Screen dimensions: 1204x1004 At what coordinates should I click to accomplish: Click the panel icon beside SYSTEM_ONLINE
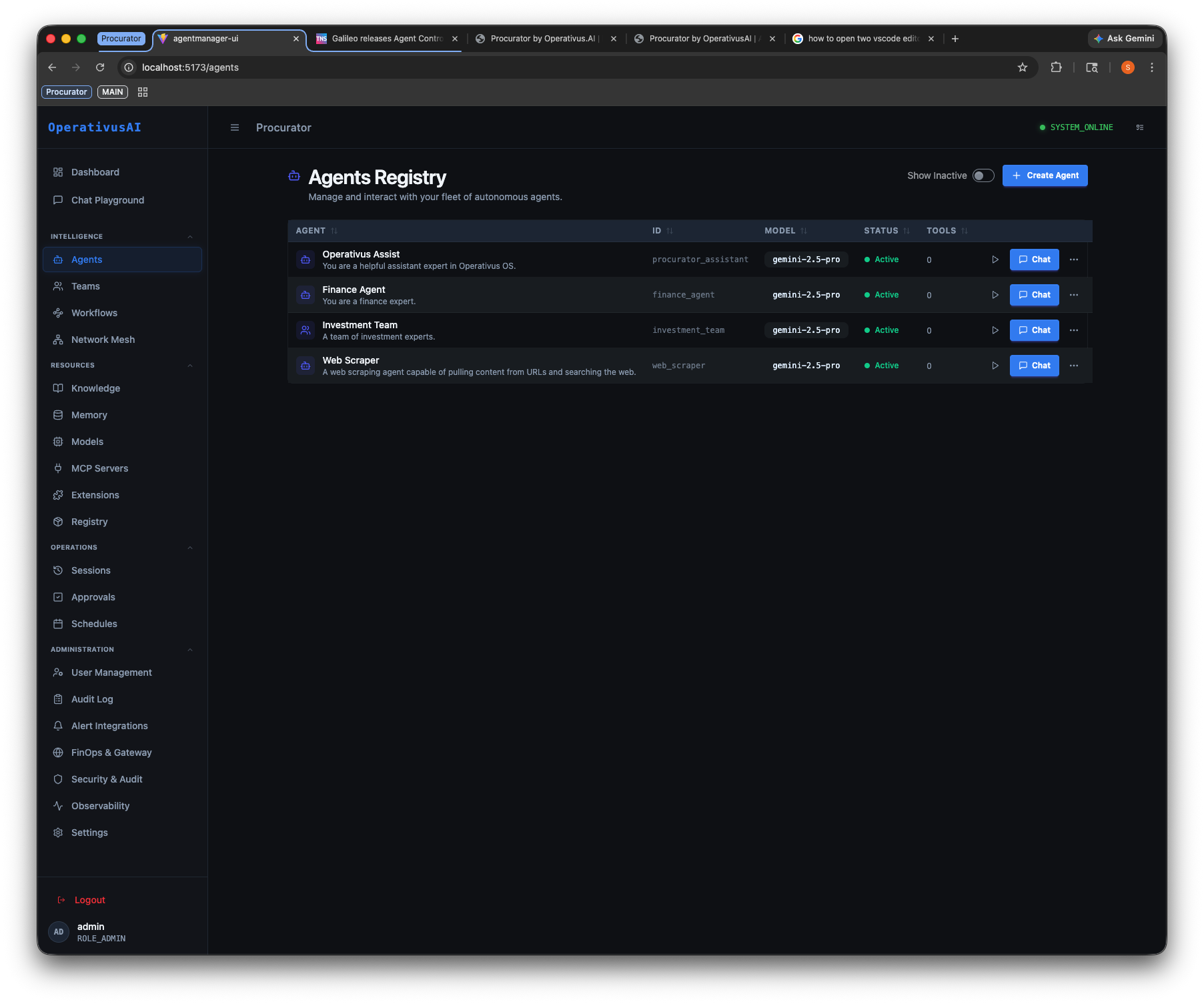pos(1140,127)
